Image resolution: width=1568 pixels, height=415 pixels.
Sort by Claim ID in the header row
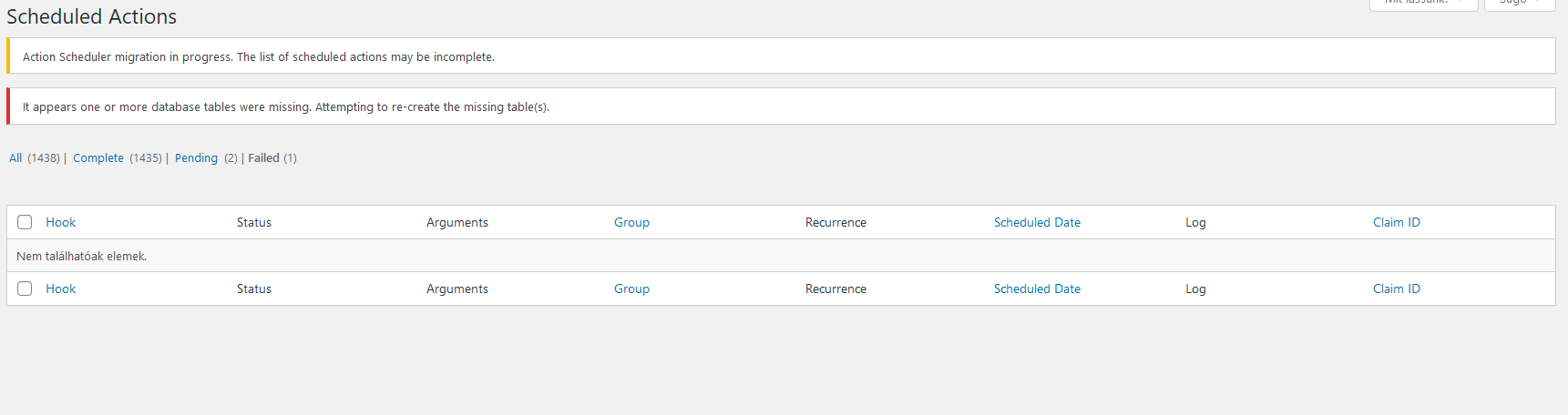tap(1397, 222)
